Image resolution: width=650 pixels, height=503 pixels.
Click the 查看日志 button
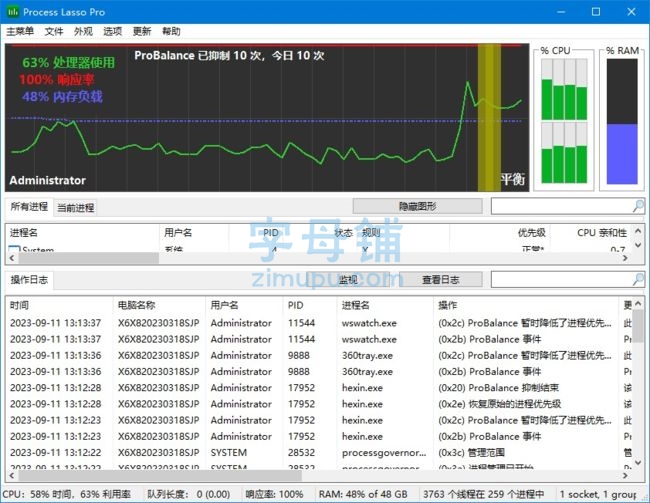(x=441, y=279)
